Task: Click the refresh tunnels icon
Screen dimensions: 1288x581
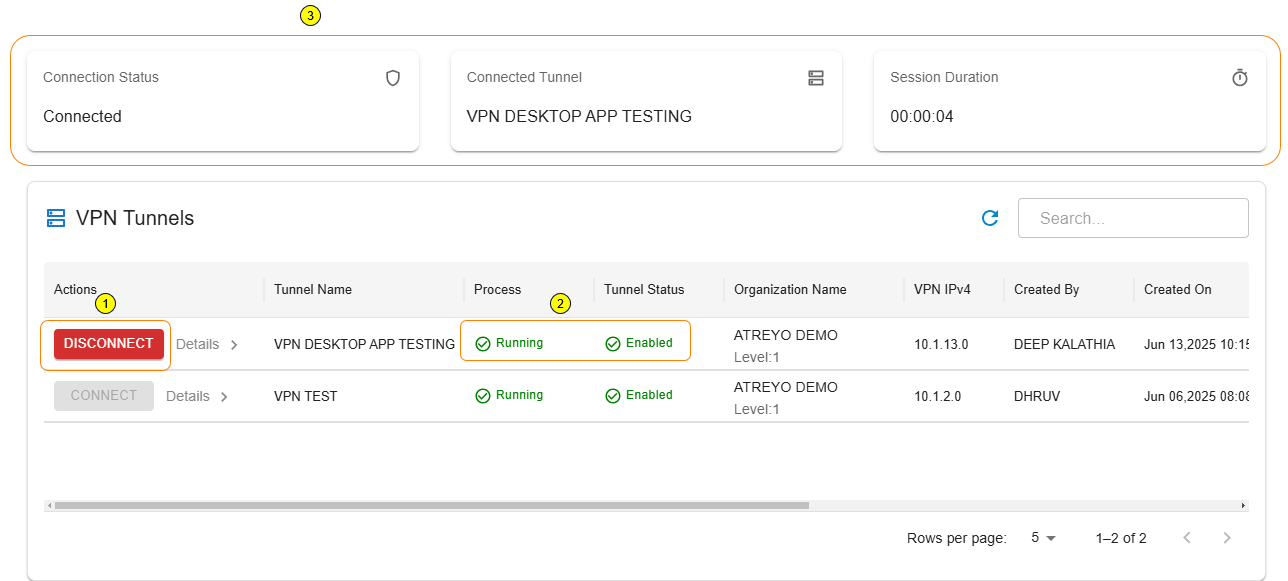Action: point(990,218)
